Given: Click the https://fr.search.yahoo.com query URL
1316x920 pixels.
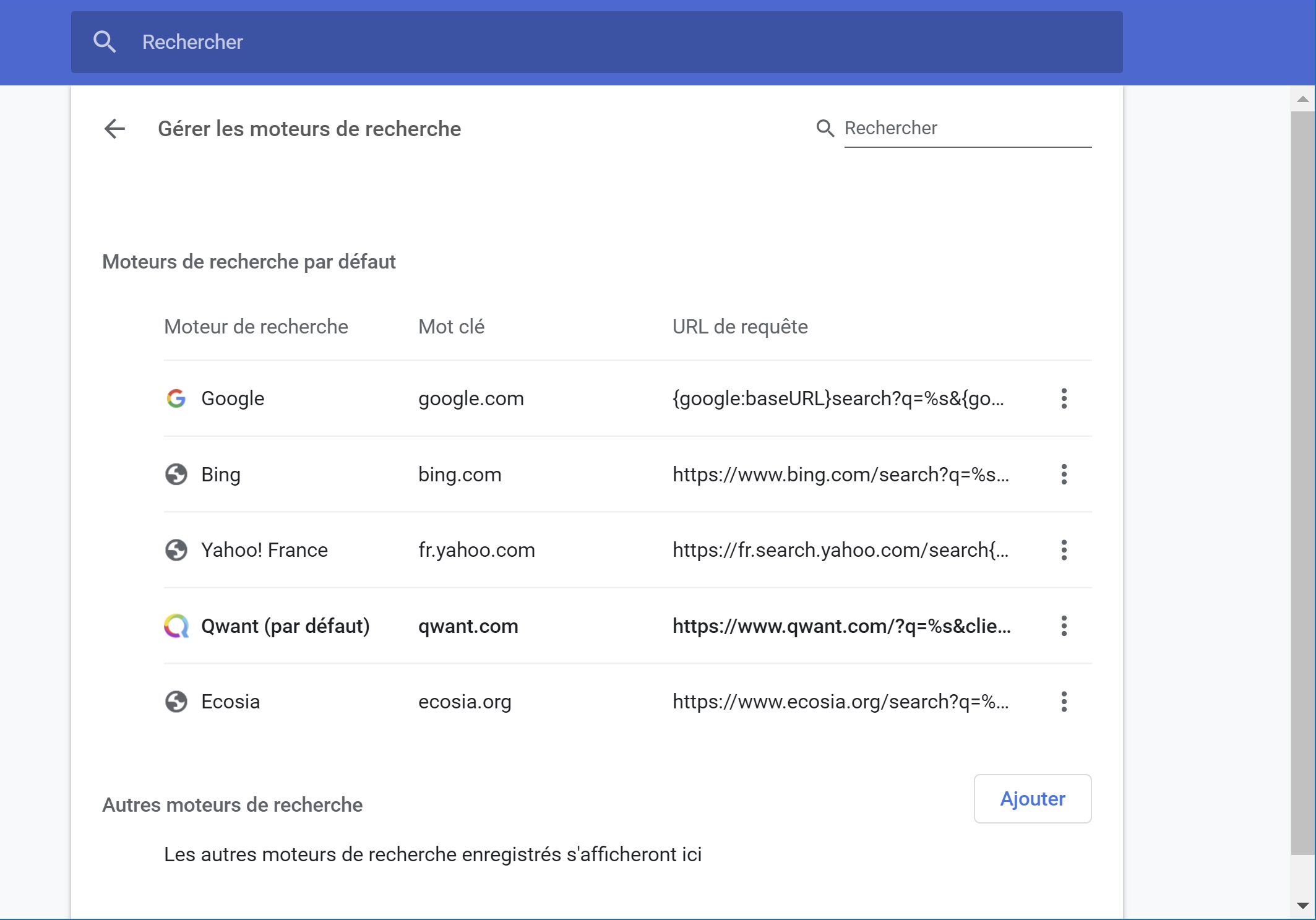Looking at the screenshot, I should 841,550.
